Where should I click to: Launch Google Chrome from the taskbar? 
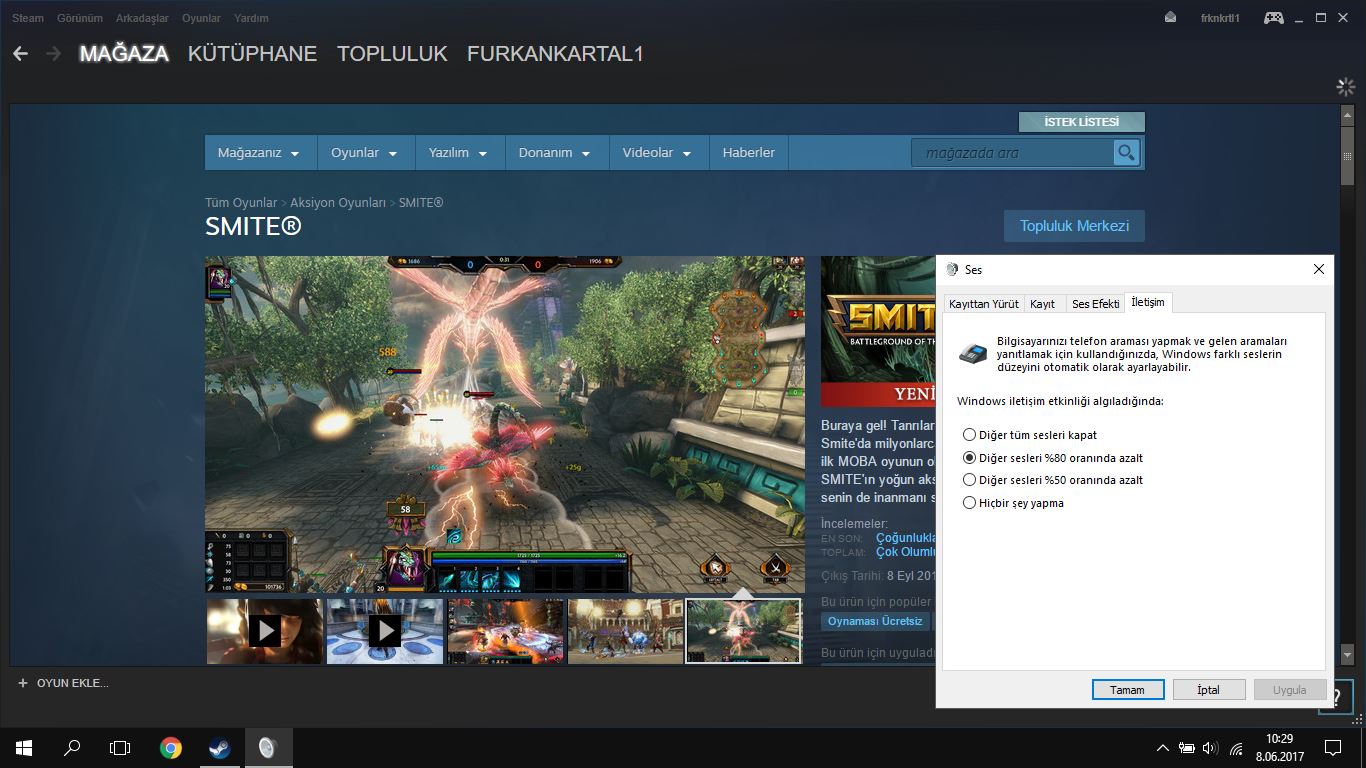point(171,747)
